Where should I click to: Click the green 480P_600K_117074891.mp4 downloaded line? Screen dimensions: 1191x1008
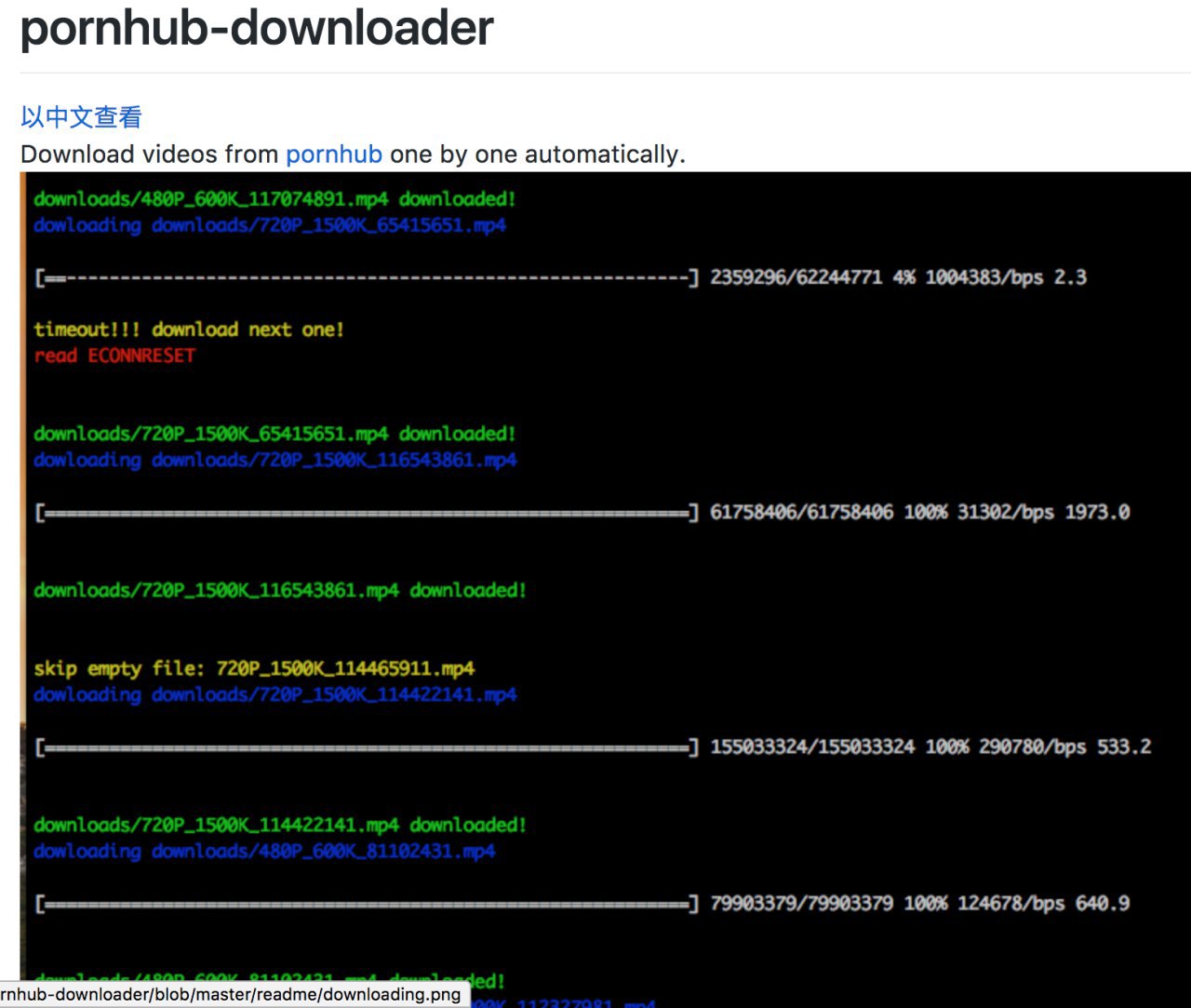point(274,198)
